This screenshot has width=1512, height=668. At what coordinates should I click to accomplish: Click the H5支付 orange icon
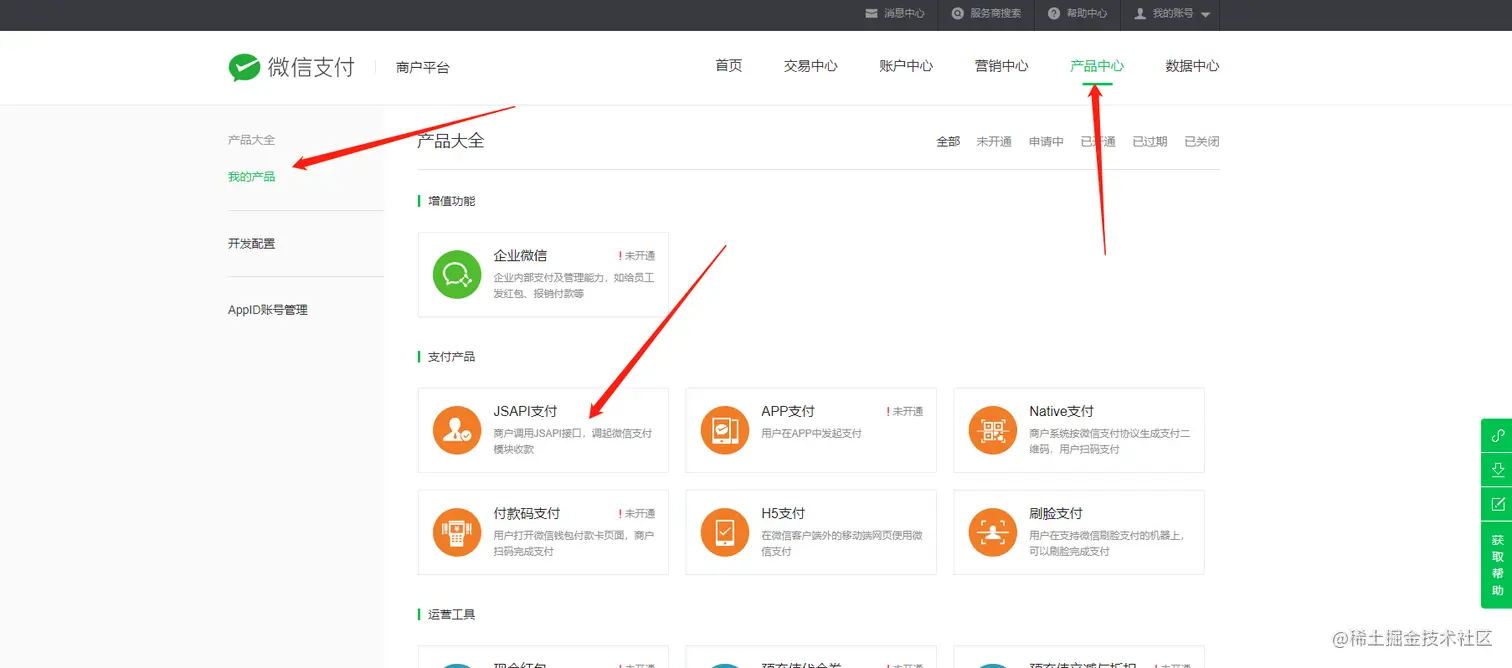click(x=725, y=532)
